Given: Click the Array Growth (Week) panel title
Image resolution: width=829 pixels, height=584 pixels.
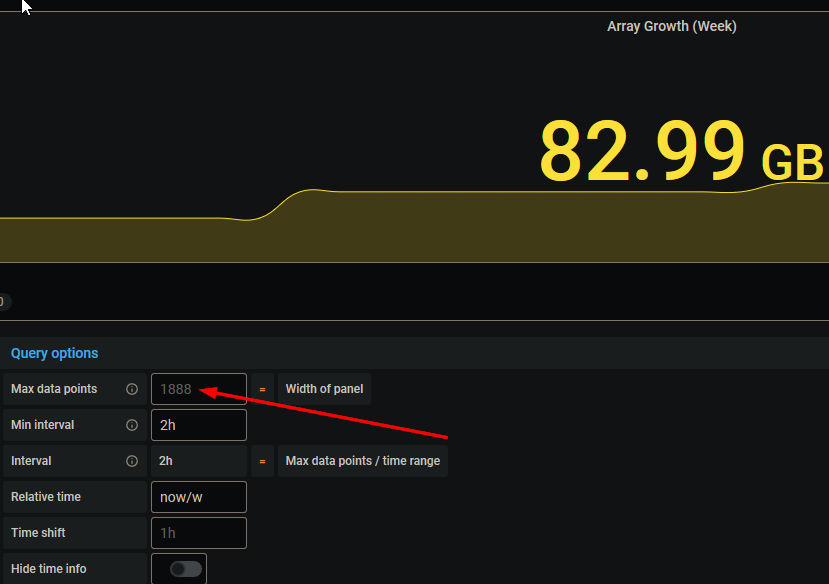Looking at the screenshot, I should coord(671,26).
